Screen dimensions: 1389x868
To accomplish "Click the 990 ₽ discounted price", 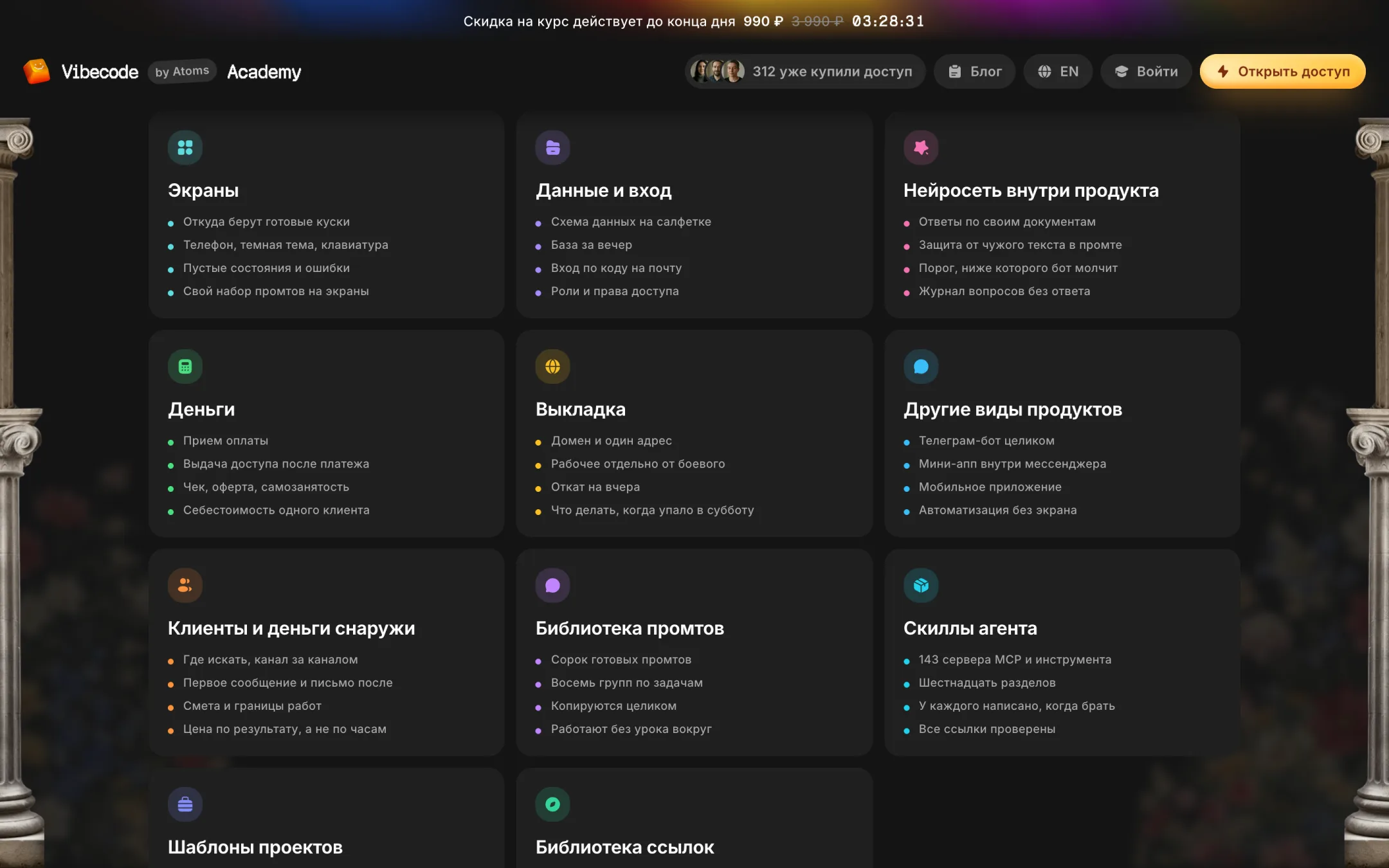I will [763, 21].
